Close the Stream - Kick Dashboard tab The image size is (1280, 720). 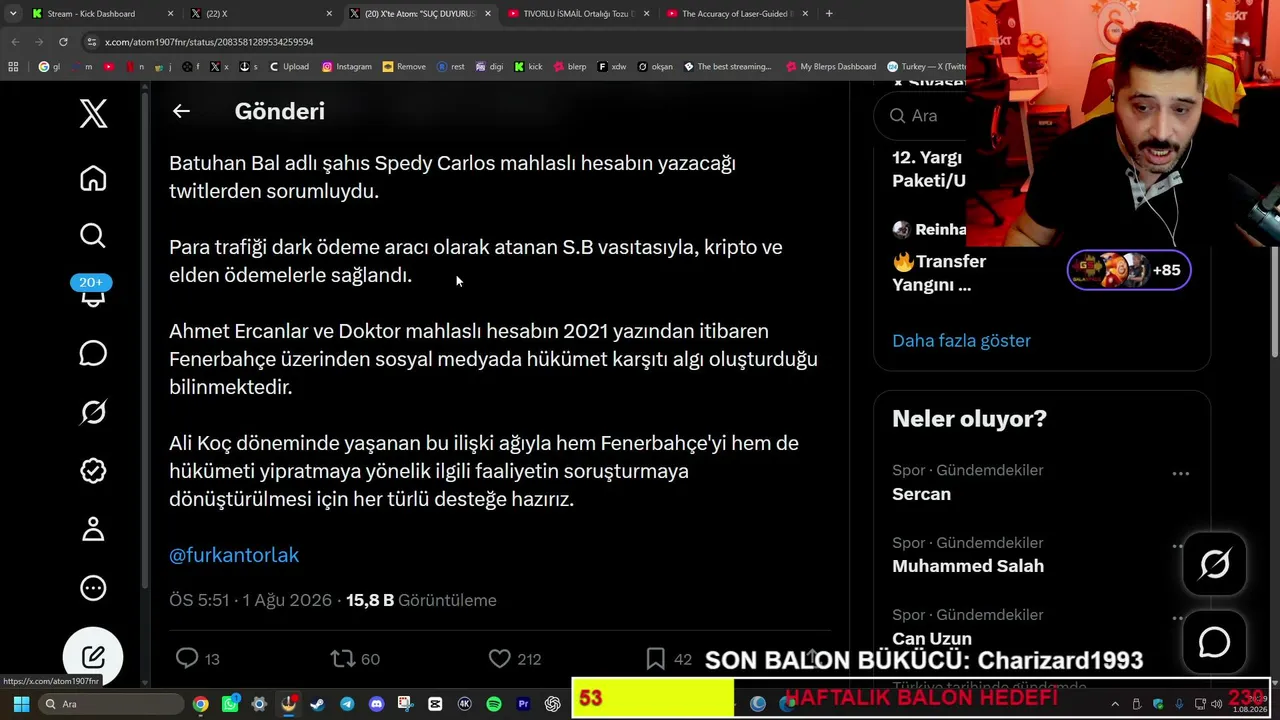170,14
